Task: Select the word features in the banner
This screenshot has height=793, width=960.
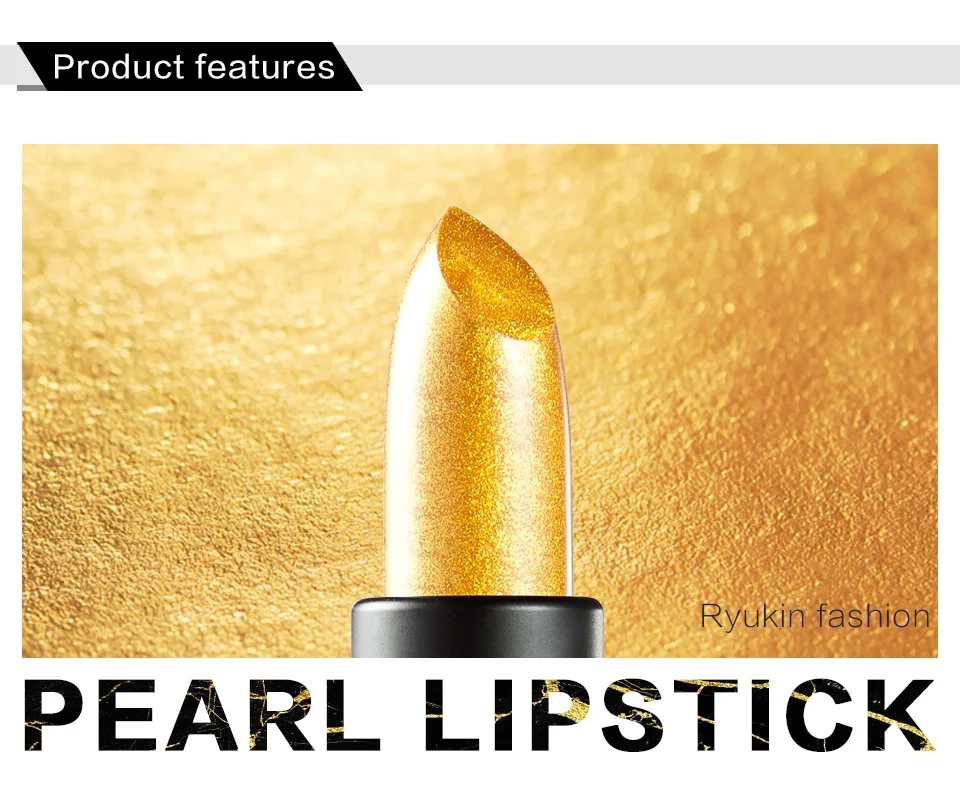Action: pyautogui.click(x=266, y=66)
